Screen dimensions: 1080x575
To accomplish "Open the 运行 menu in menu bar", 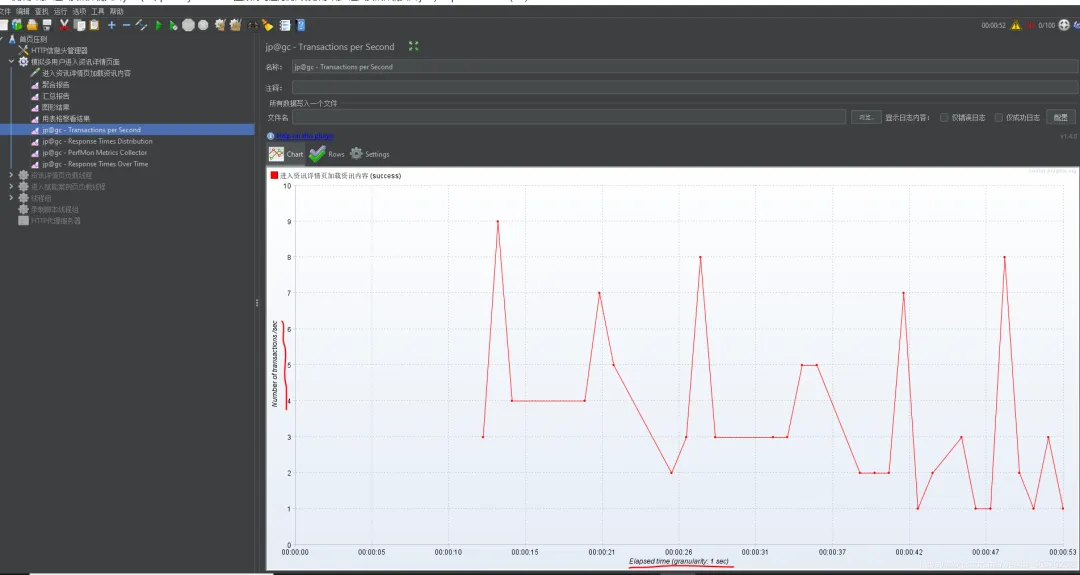I will coord(61,12).
